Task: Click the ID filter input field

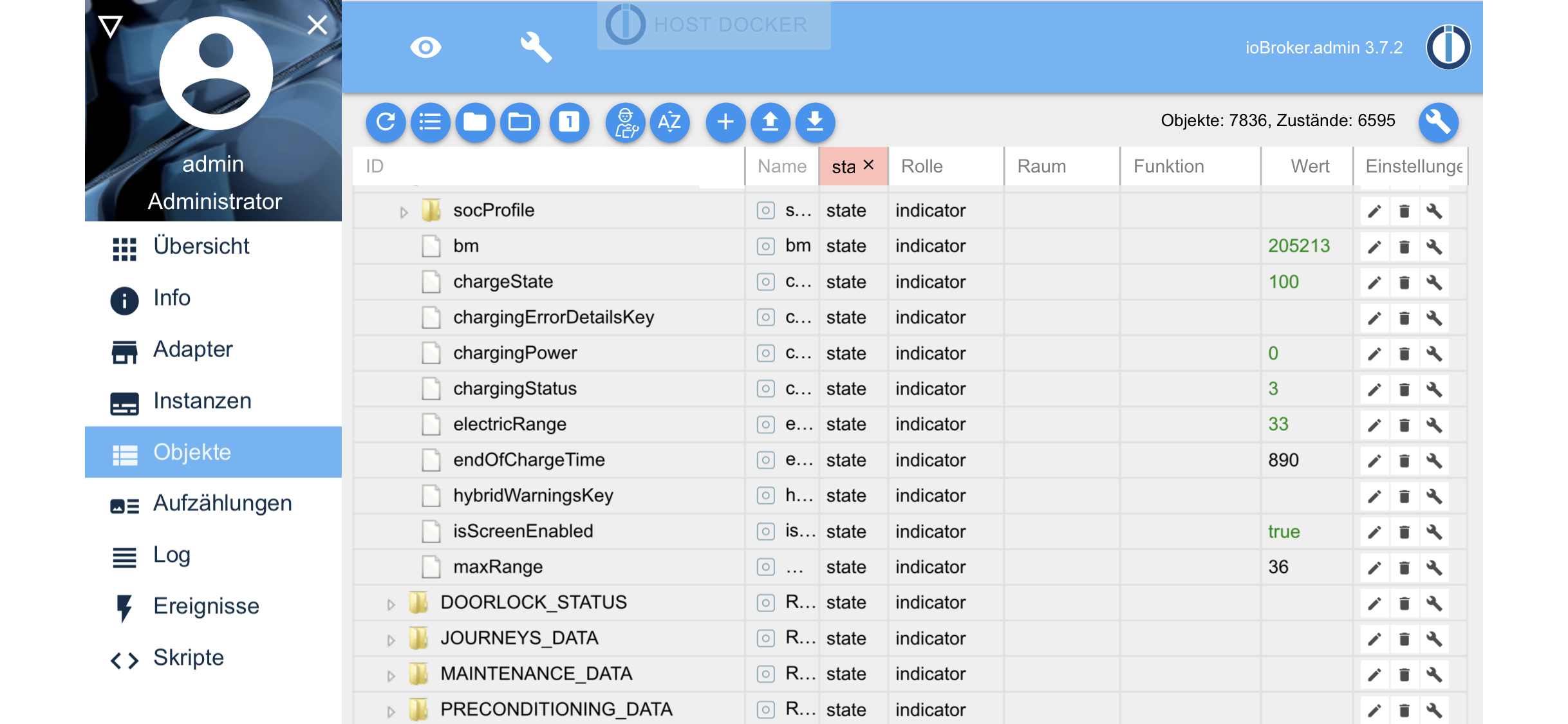Action: [547, 167]
